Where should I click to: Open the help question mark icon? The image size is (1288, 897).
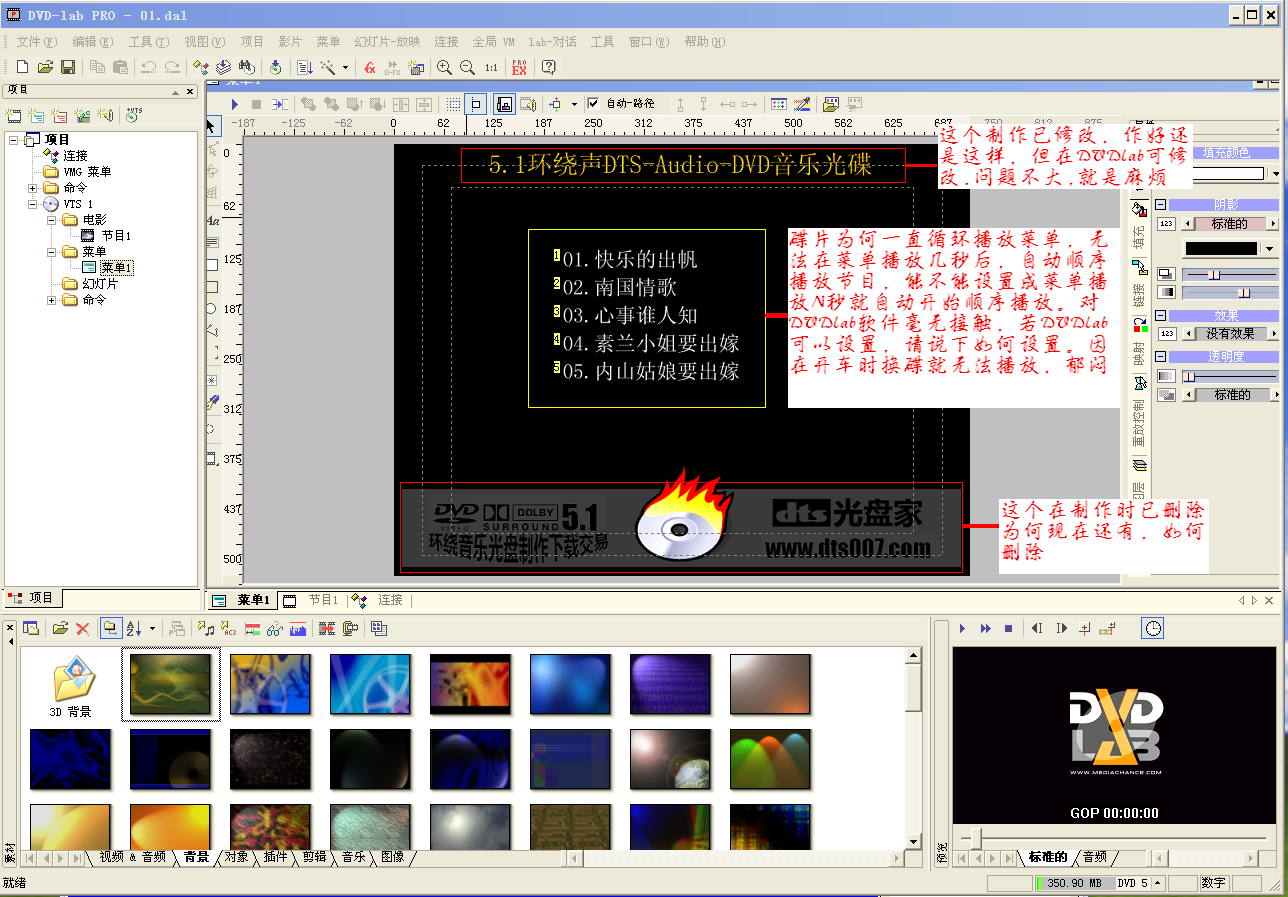[x=548, y=67]
